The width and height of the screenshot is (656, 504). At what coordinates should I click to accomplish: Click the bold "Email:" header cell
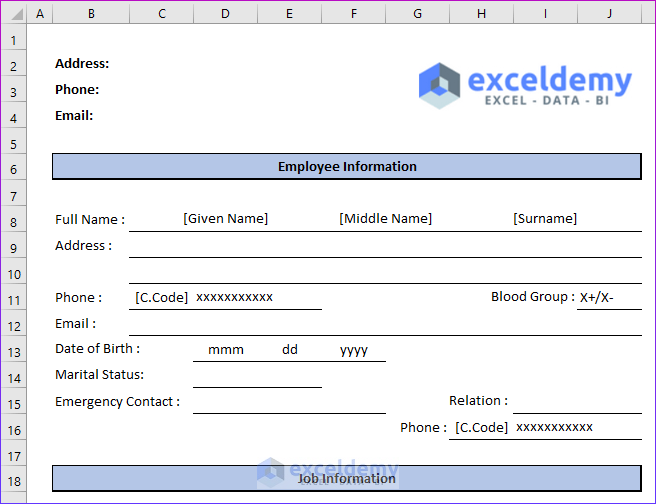(x=74, y=115)
